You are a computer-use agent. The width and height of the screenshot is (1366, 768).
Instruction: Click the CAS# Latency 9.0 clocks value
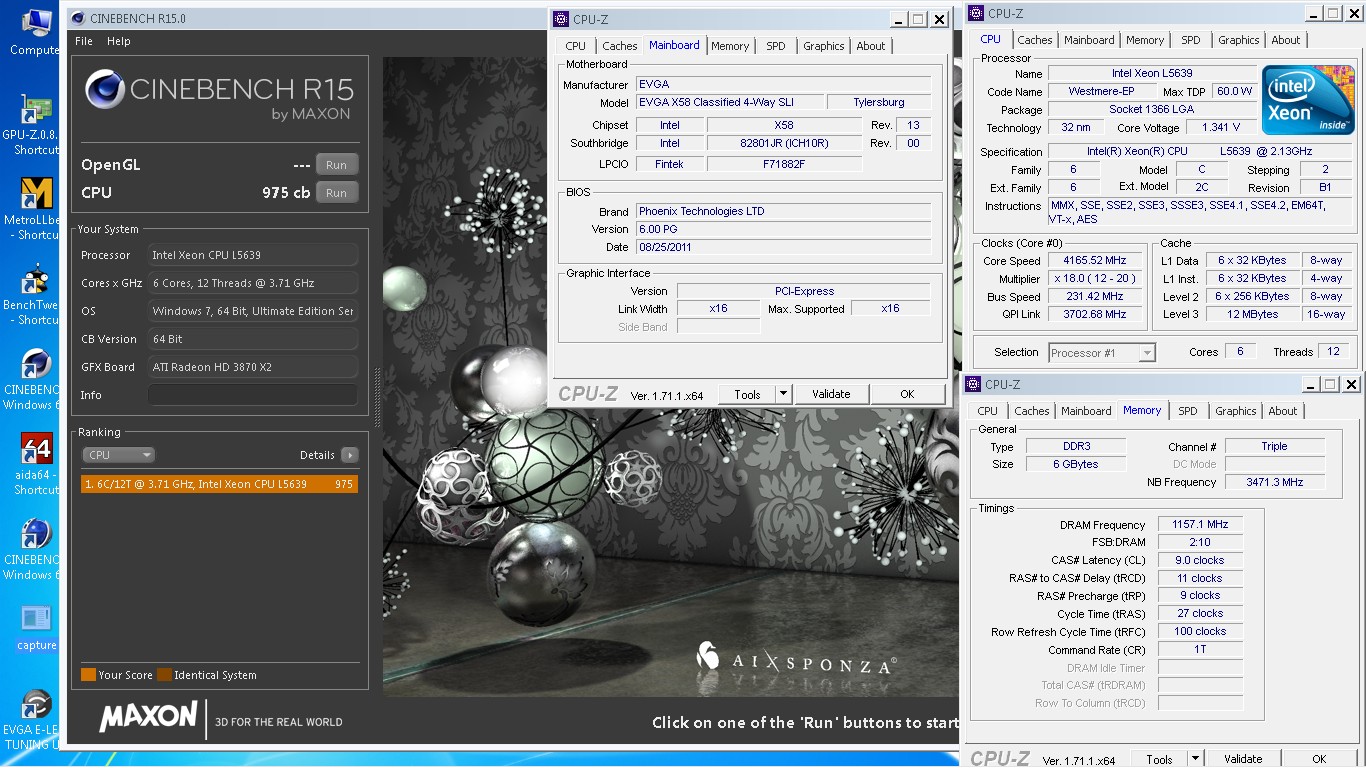pos(1200,560)
